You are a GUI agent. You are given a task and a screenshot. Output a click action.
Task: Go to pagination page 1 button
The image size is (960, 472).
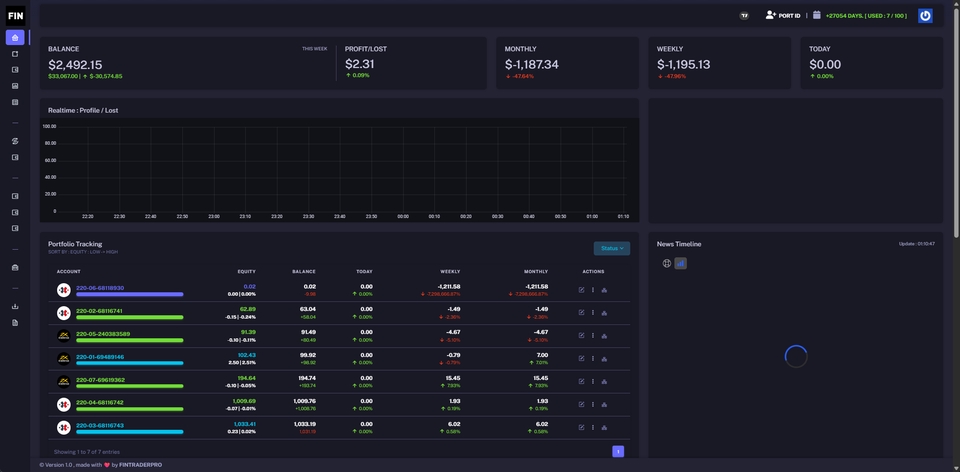[x=618, y=452]
